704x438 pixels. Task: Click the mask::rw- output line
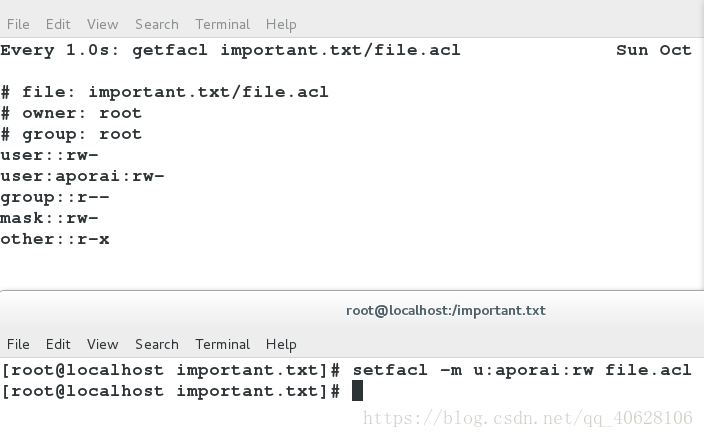(49, 218)
